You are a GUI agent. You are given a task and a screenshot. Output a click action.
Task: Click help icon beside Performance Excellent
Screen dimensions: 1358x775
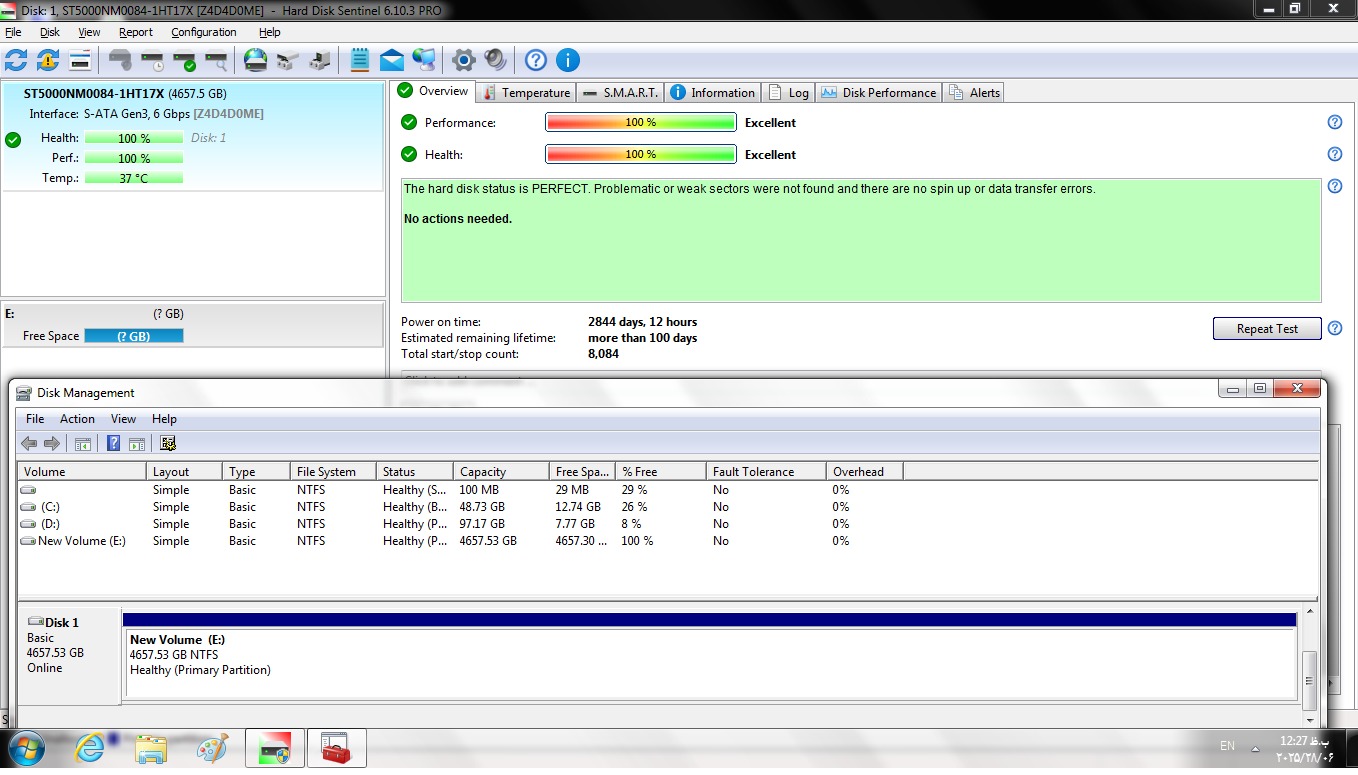[1334, 122]
